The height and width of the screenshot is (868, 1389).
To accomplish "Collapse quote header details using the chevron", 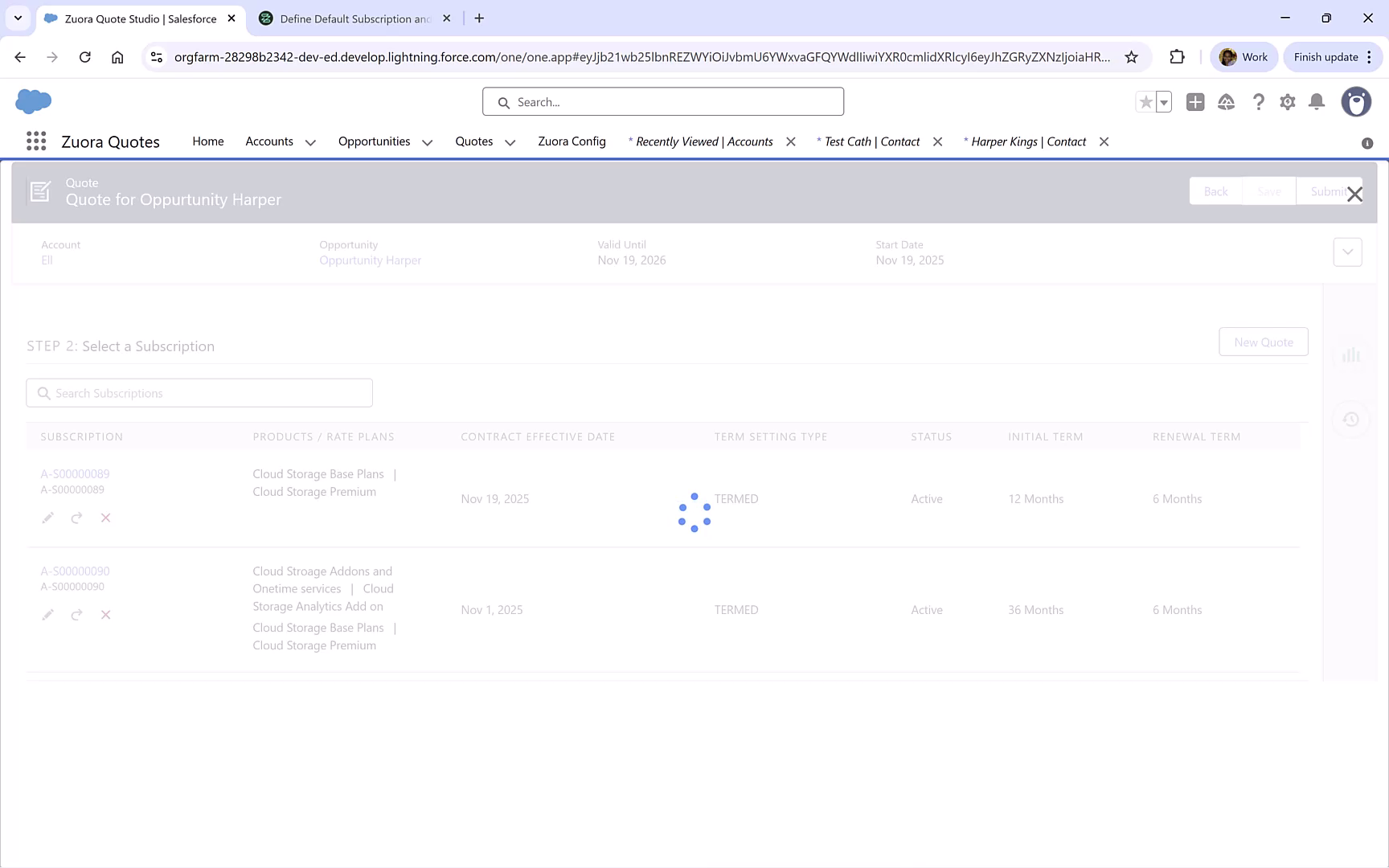I will (x=1347, y=252).
